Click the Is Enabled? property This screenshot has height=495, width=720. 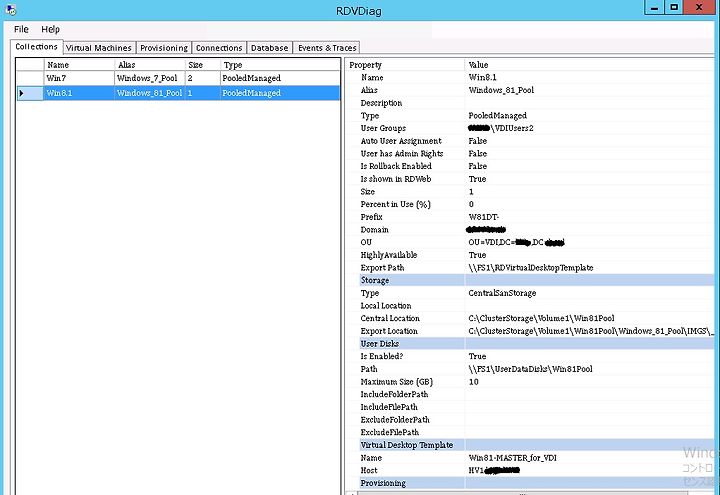(x=382, y=356)
